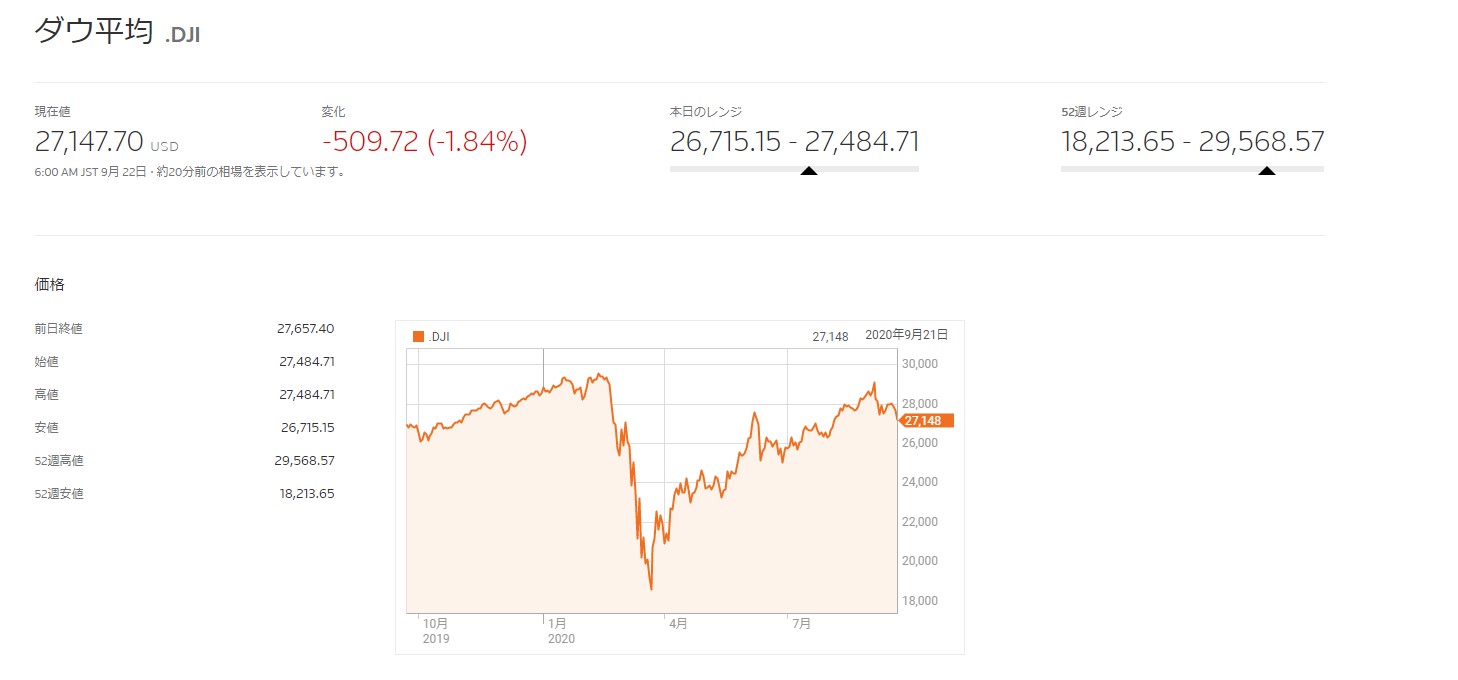Click the 前日終値 row
1458x680 pixels.
pos(184,328)
